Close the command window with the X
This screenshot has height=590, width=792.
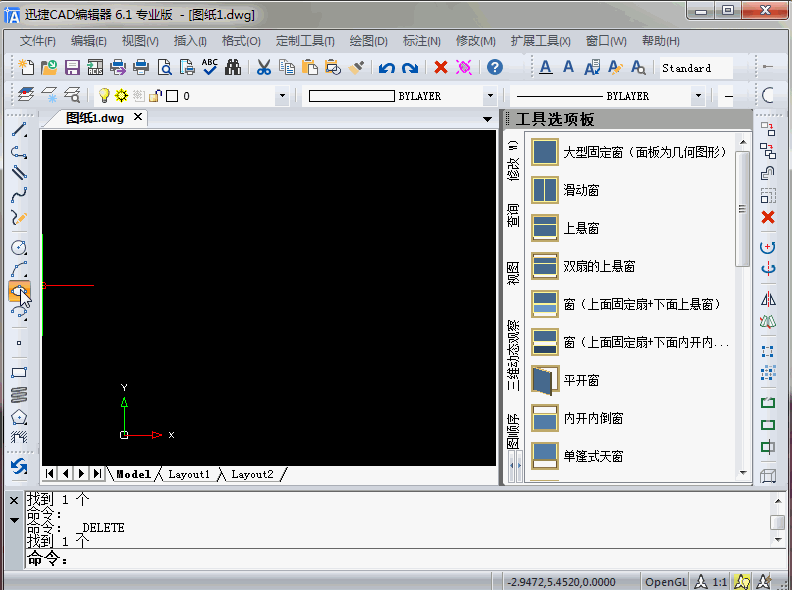point(14,501)
